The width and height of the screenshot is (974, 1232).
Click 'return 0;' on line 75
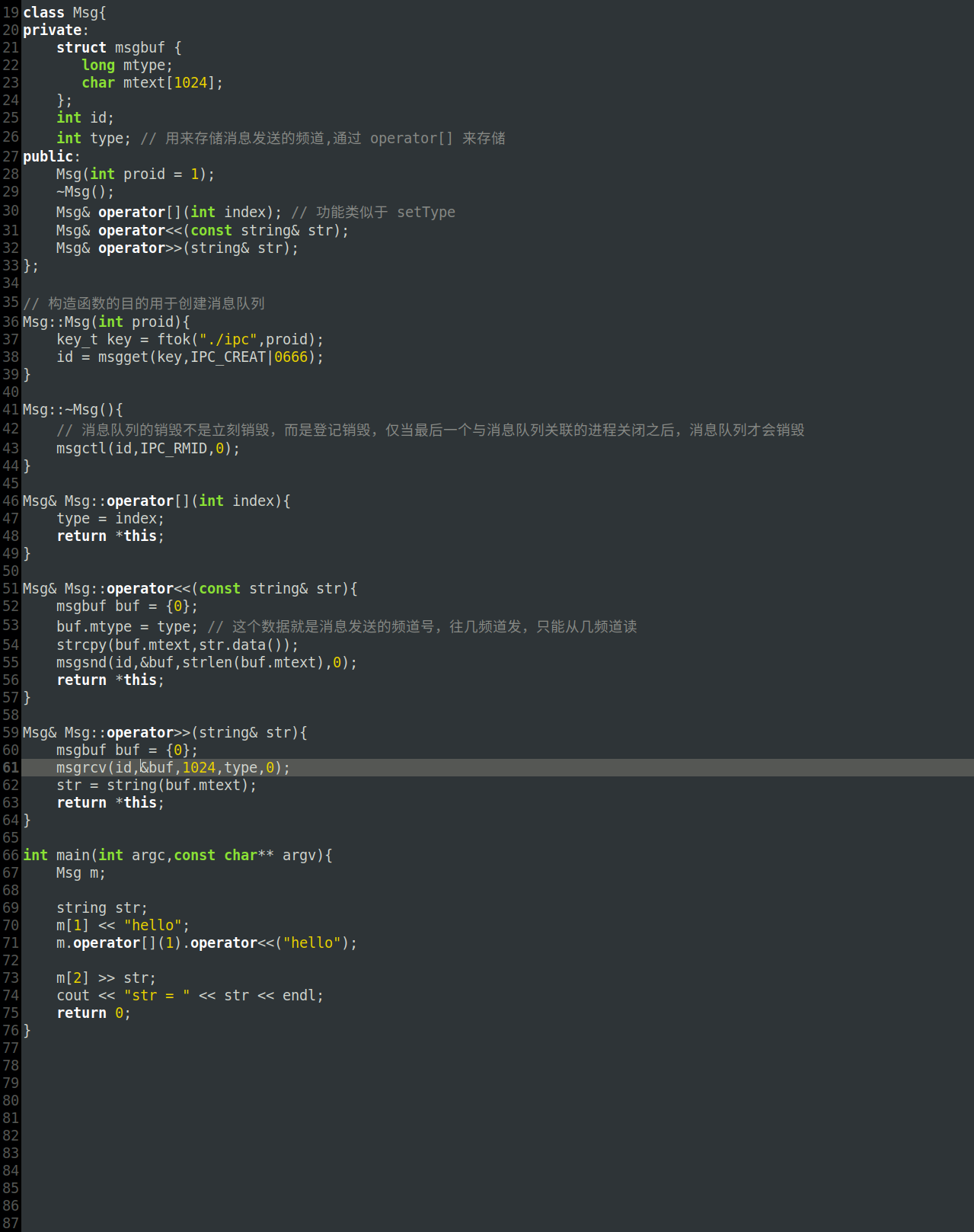pyautogui.click(x=94, y=1013)
